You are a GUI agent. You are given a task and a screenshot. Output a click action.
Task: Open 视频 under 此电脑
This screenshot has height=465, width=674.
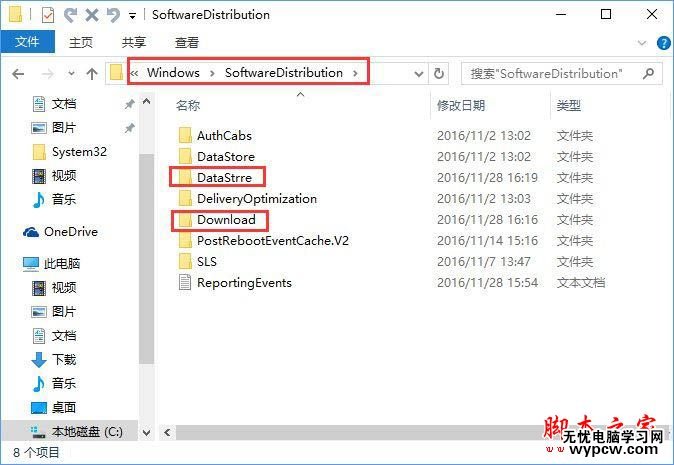coord(64,288)
